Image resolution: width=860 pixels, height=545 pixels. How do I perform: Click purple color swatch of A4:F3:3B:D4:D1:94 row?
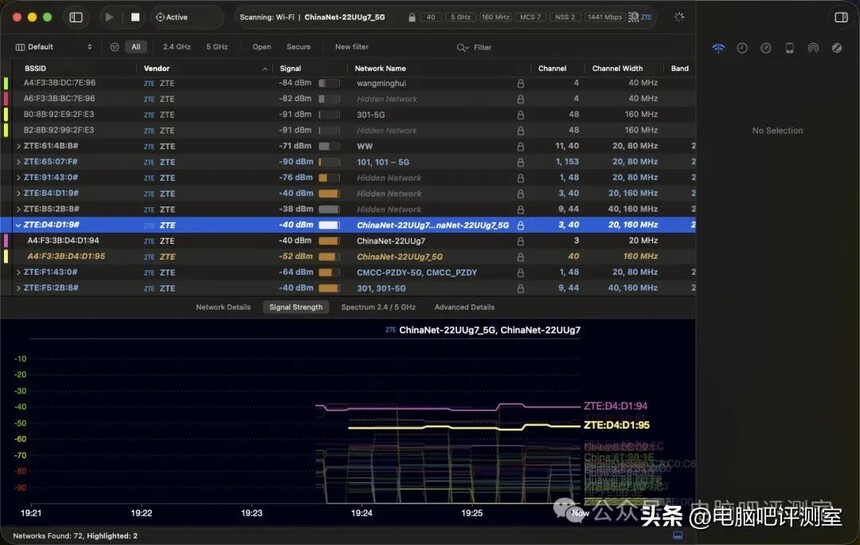coord(6,241)
